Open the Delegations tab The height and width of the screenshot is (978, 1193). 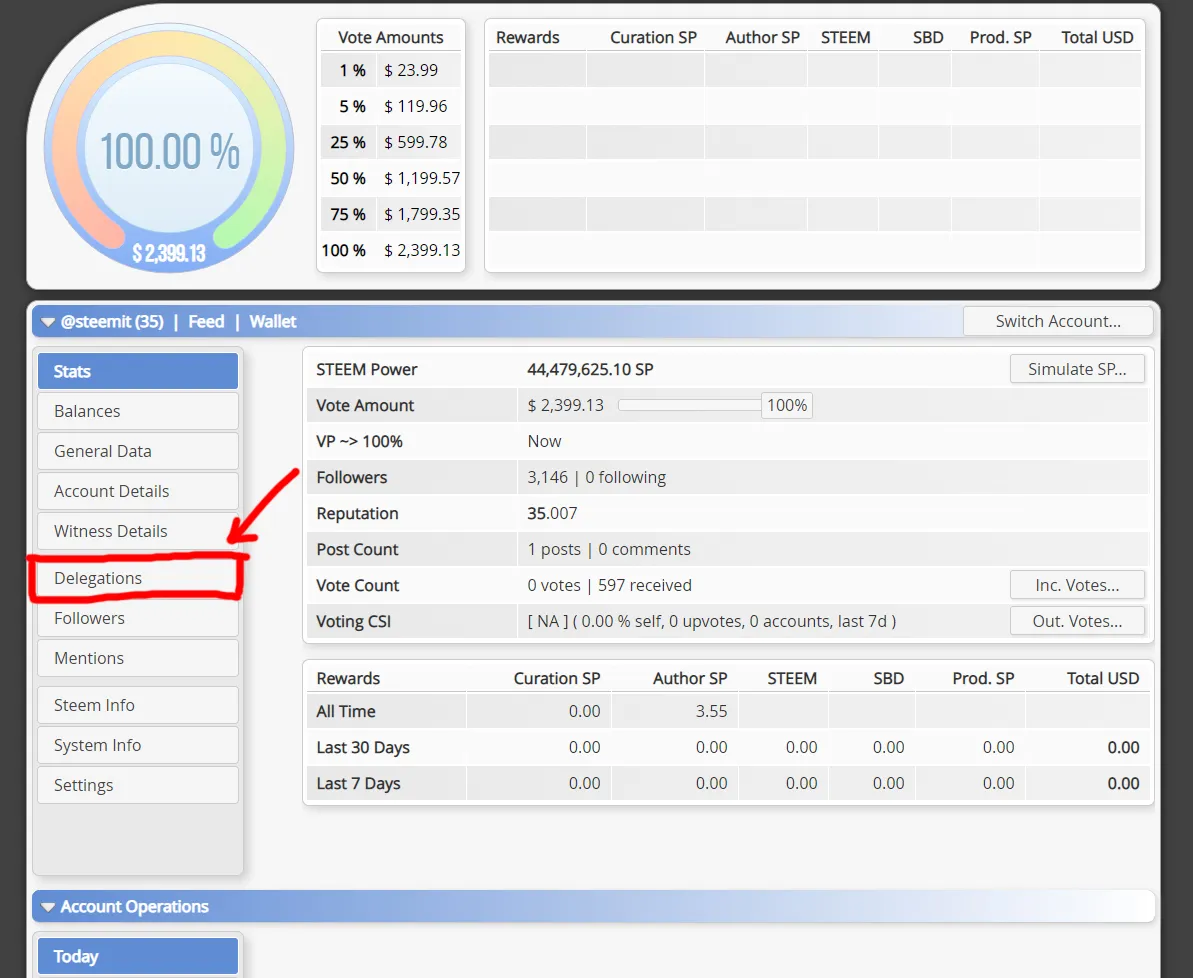[138, 578]
